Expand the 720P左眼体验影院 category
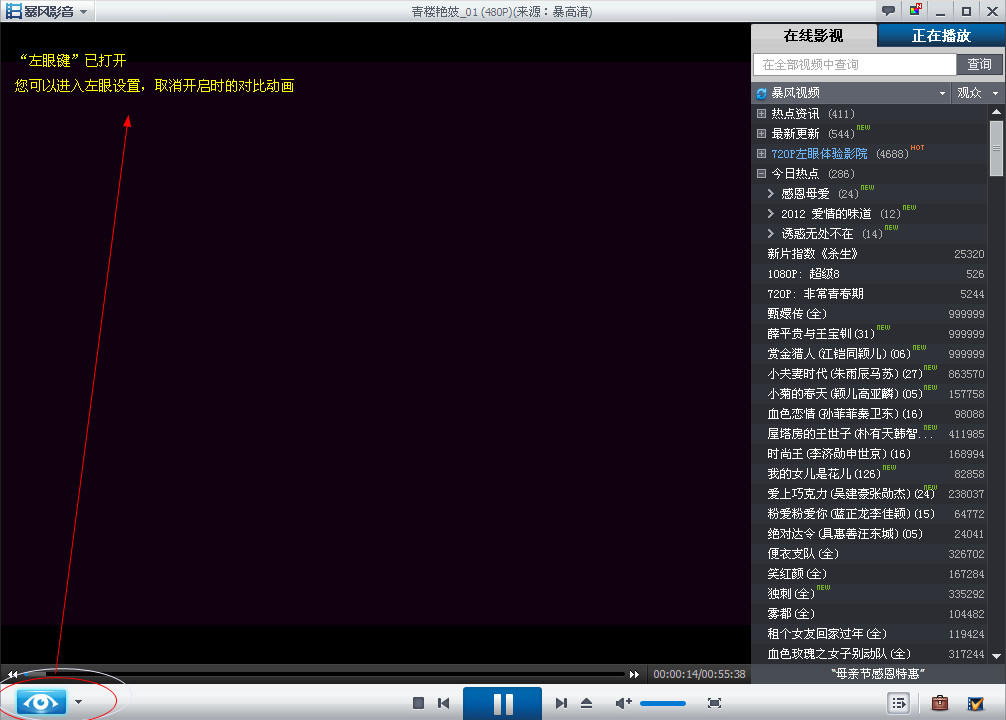1006x720 pixels. point(762,153)
